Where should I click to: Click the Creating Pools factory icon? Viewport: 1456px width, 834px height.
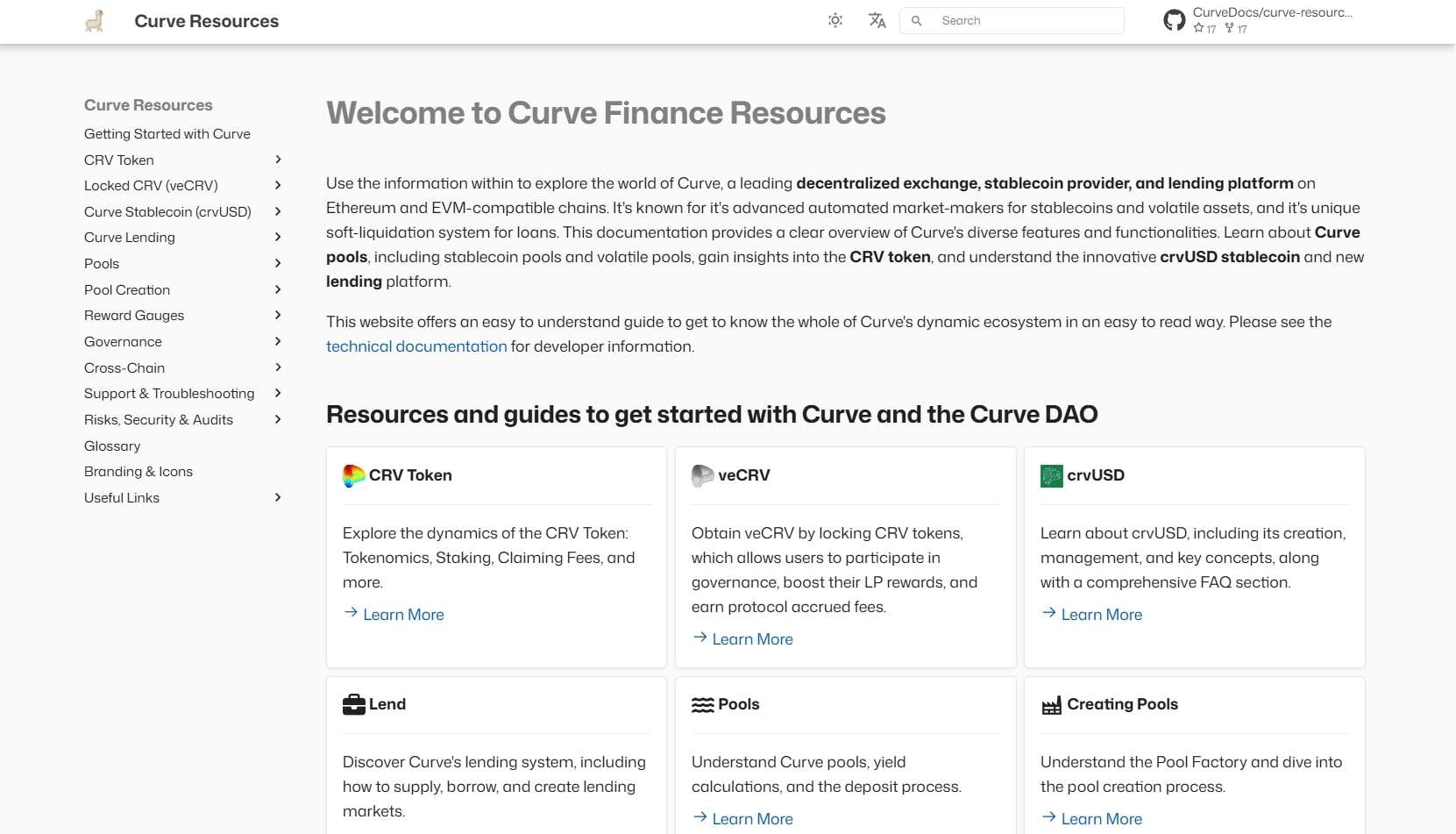pyautogui.click(x=1052, y=705)
